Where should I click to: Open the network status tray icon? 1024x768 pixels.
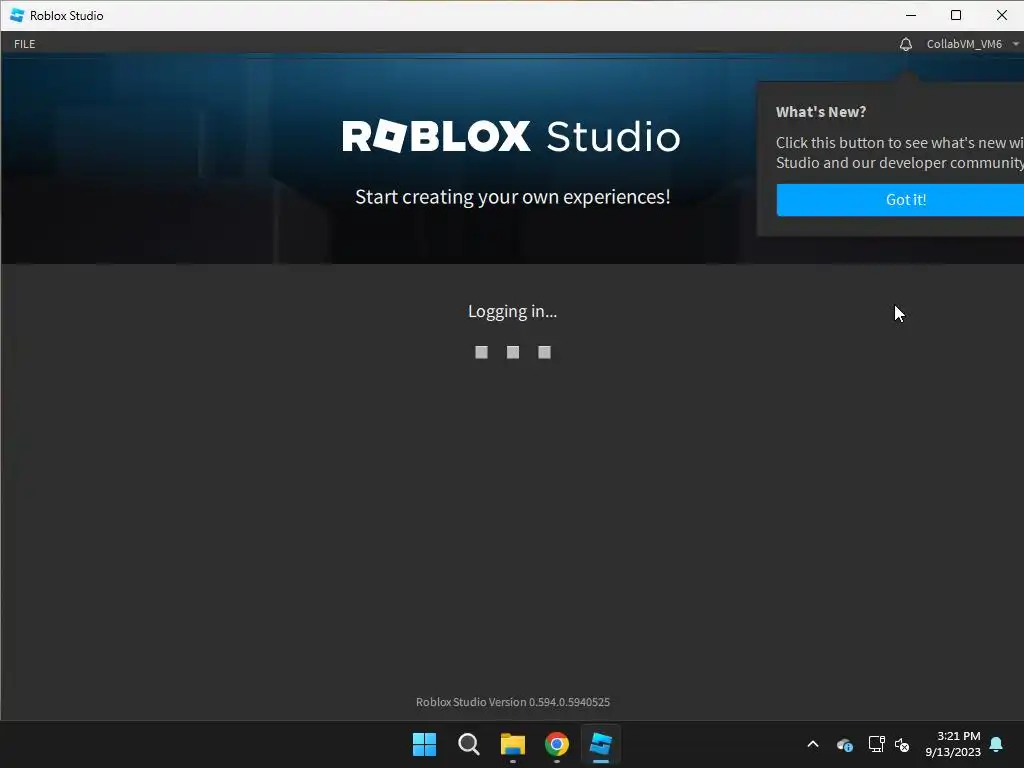[x=876, y=744]
